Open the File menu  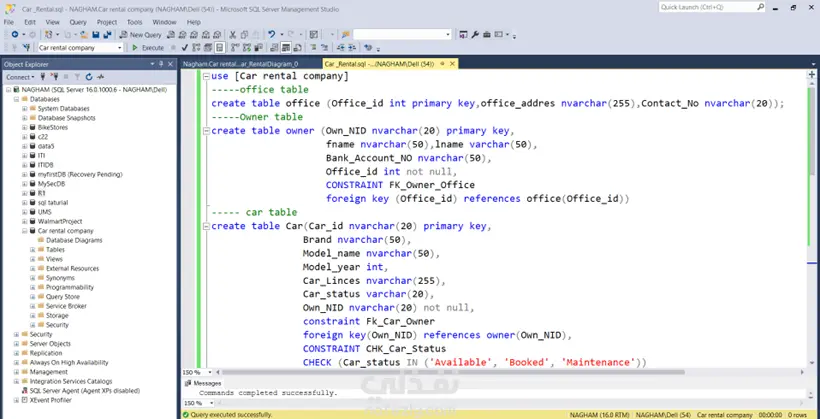coord(8,22)
